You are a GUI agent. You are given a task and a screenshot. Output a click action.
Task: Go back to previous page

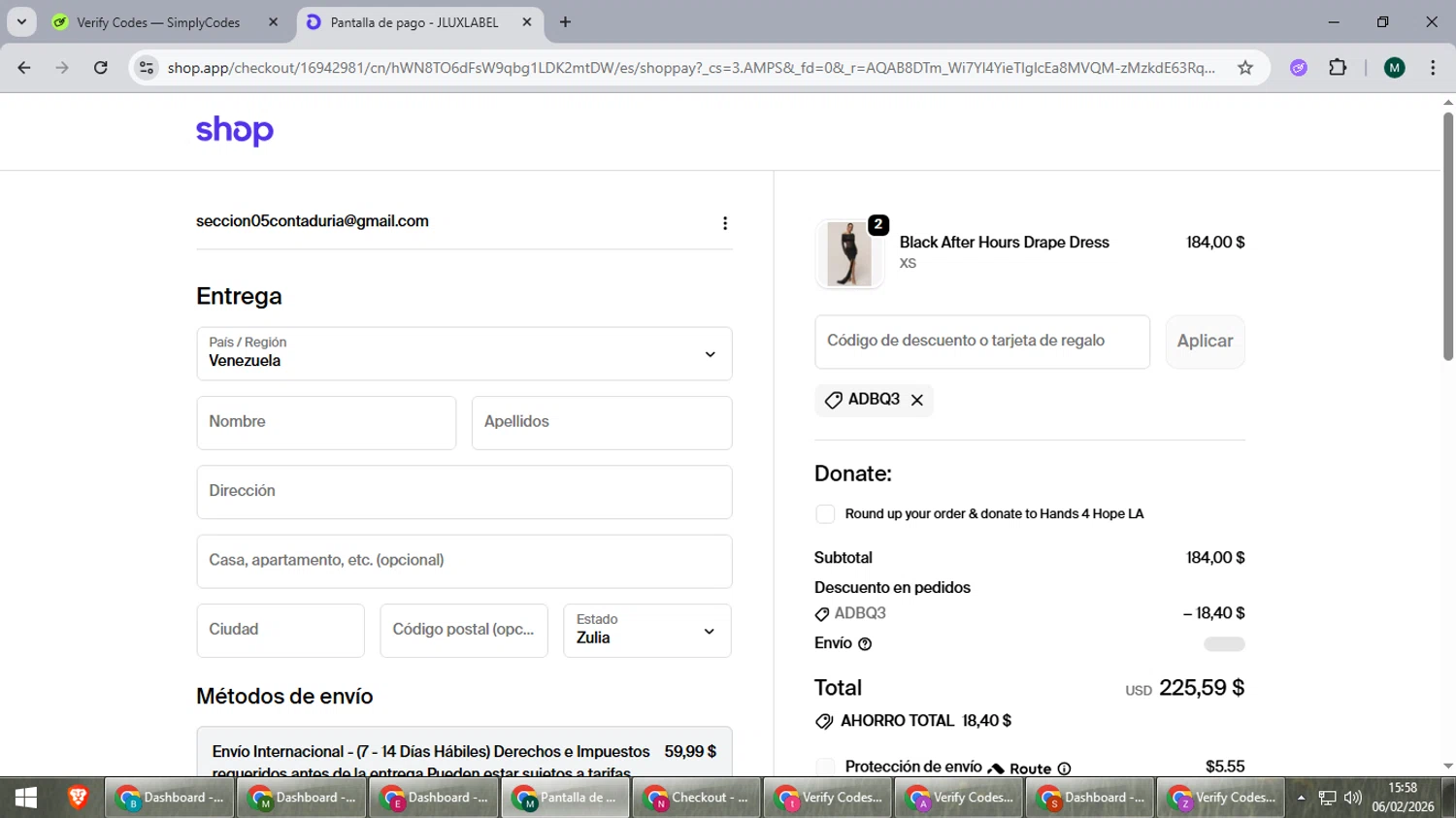24,68
